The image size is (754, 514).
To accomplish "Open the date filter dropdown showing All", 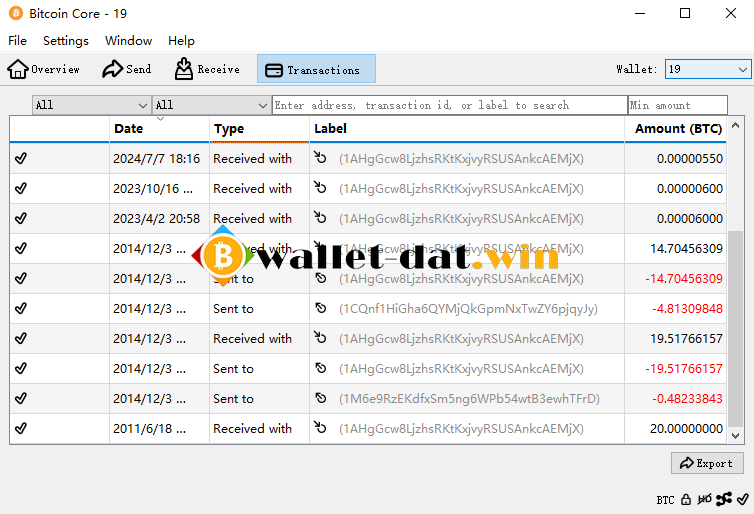I will pyautogui.click(x=91, y=105).
